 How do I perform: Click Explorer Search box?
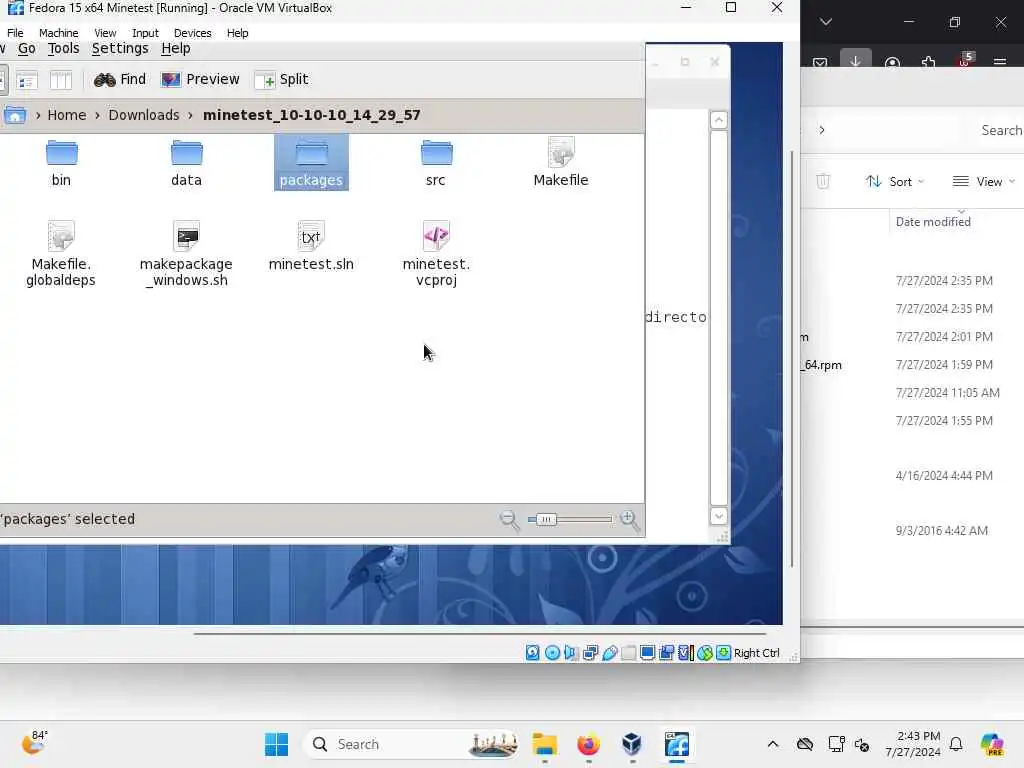coord(996,130)
